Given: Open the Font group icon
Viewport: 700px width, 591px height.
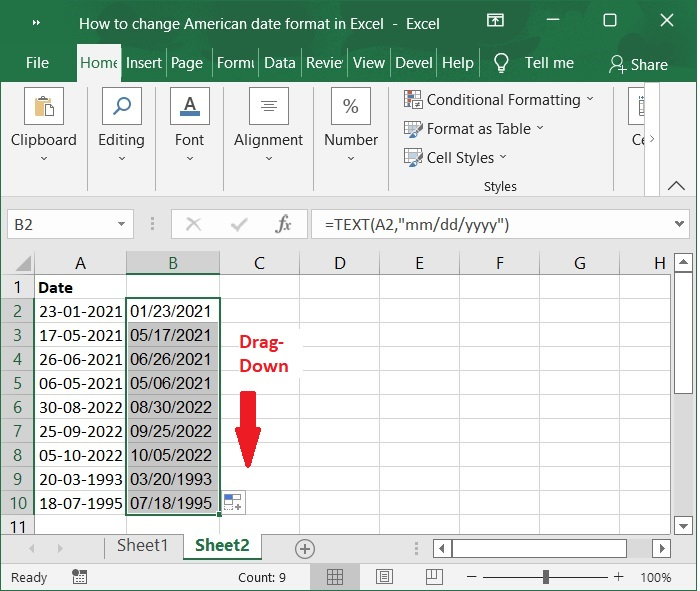Looking at the screenshot, I should coord(190,106).
